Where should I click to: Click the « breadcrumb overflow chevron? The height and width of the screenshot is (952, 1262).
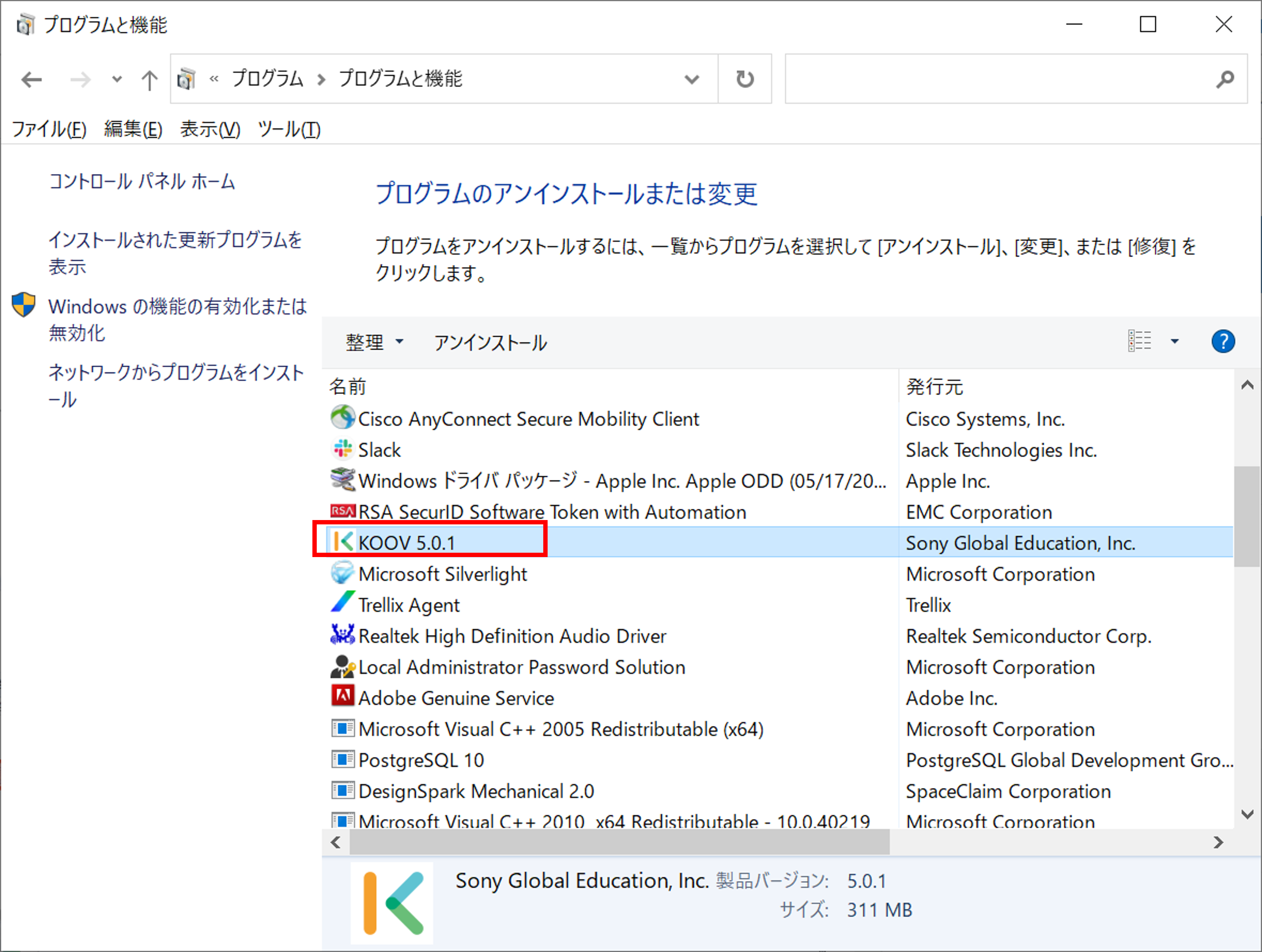pos(214,79)
